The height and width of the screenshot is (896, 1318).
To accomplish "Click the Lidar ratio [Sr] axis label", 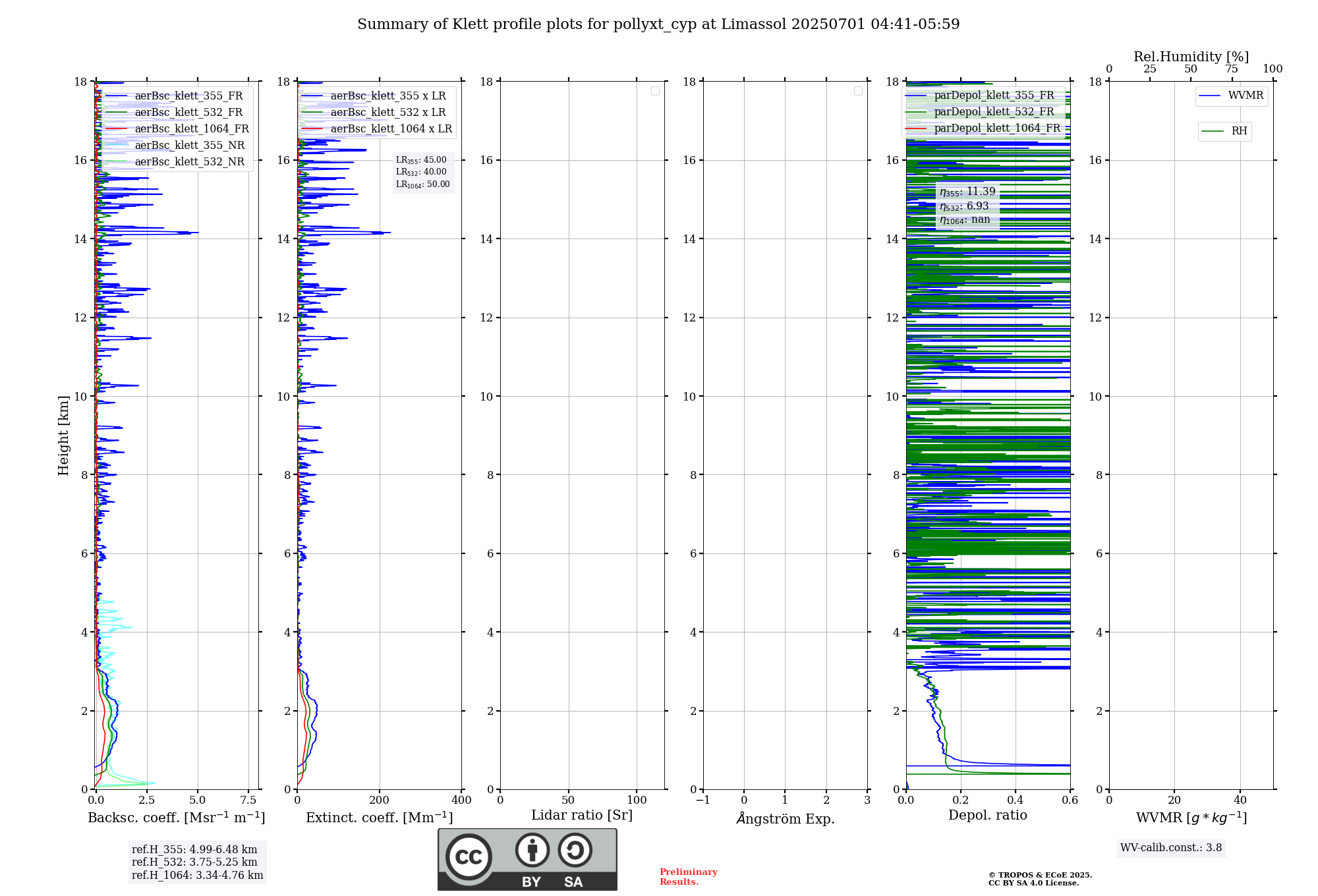I will click(x=582, y=816).
